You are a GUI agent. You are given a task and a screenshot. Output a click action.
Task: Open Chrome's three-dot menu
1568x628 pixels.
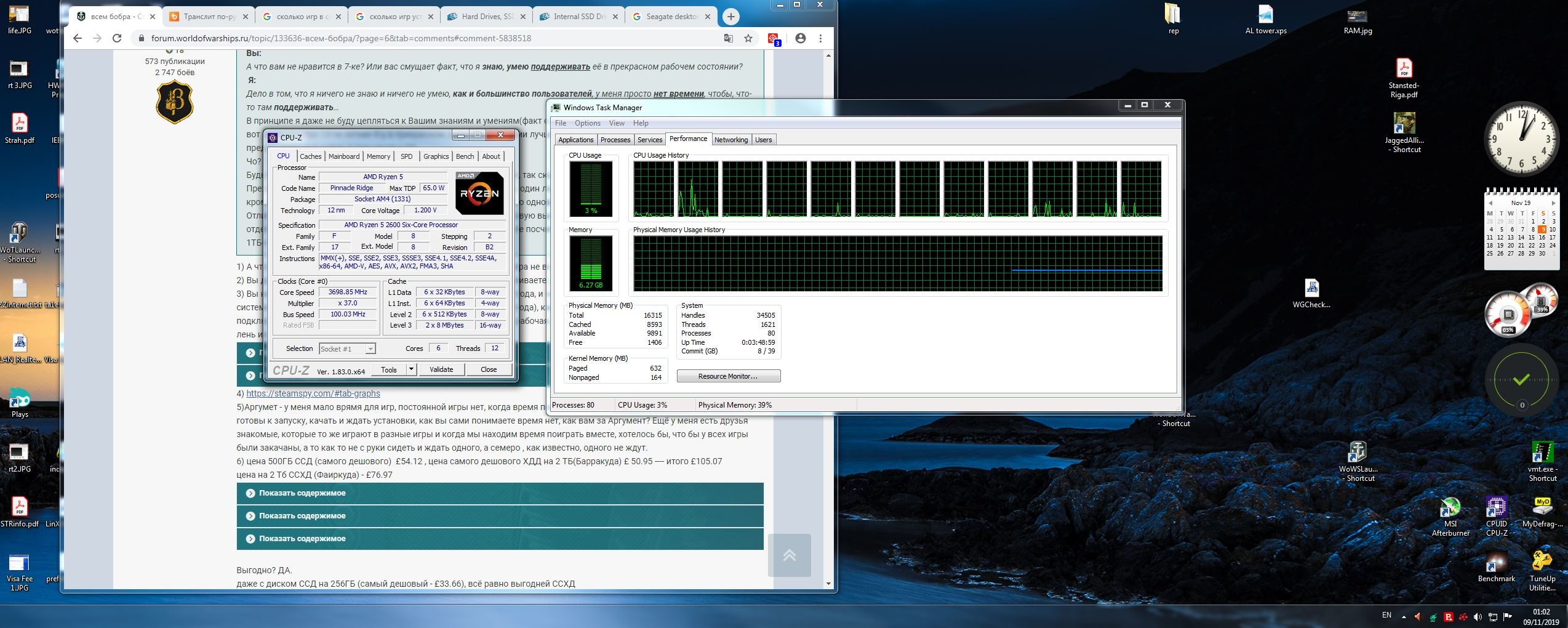820,38
